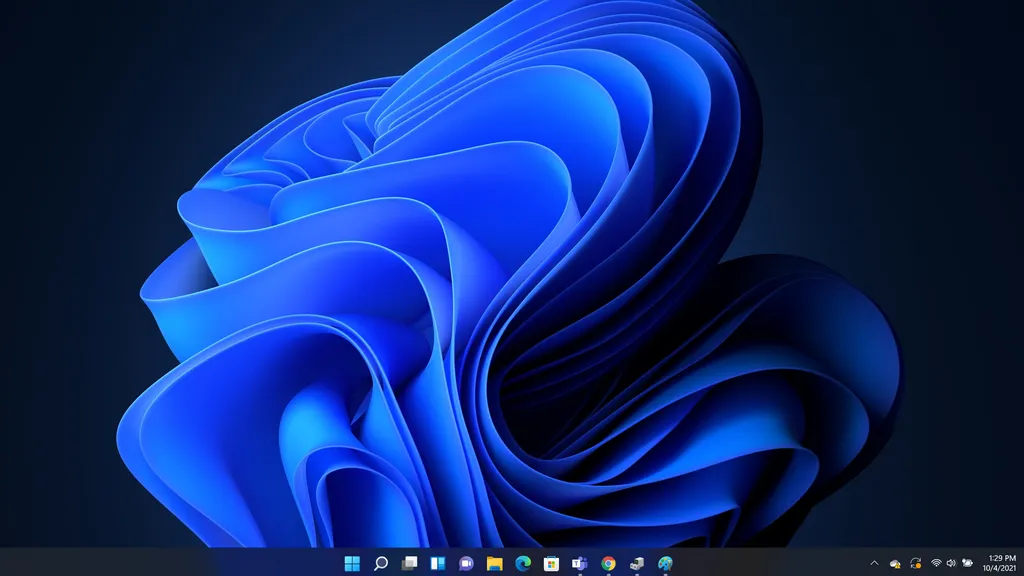1024x576 pixels.
Task: Open the Microsoft Store
Action: (x=552, y=563)
